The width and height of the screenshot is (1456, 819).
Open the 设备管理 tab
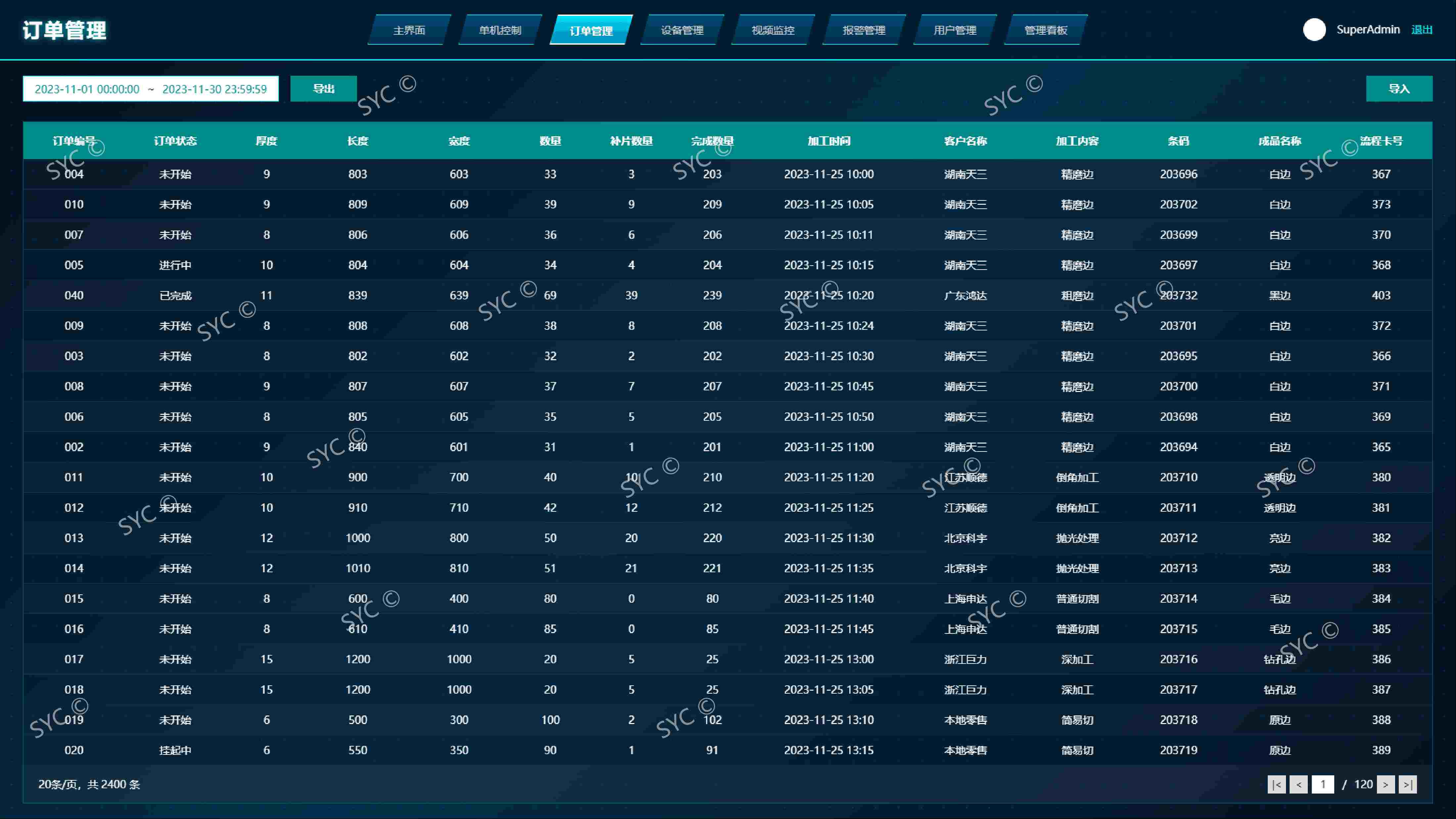click(682, 30)
